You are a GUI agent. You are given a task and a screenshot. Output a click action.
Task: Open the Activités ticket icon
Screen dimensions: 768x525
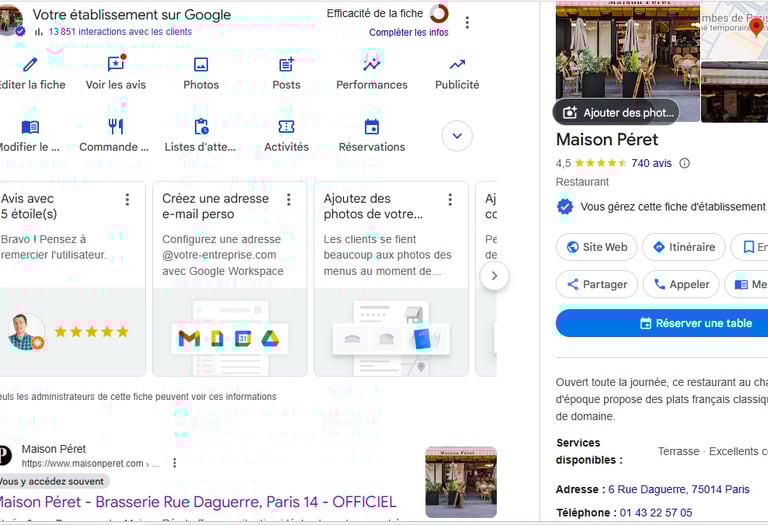click(286, 127)
